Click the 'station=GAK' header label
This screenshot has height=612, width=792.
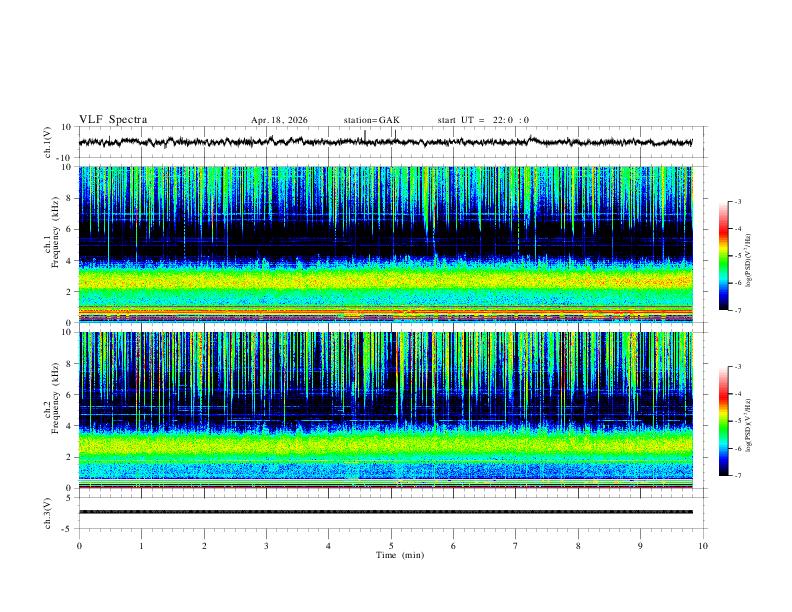coord(371,120)
